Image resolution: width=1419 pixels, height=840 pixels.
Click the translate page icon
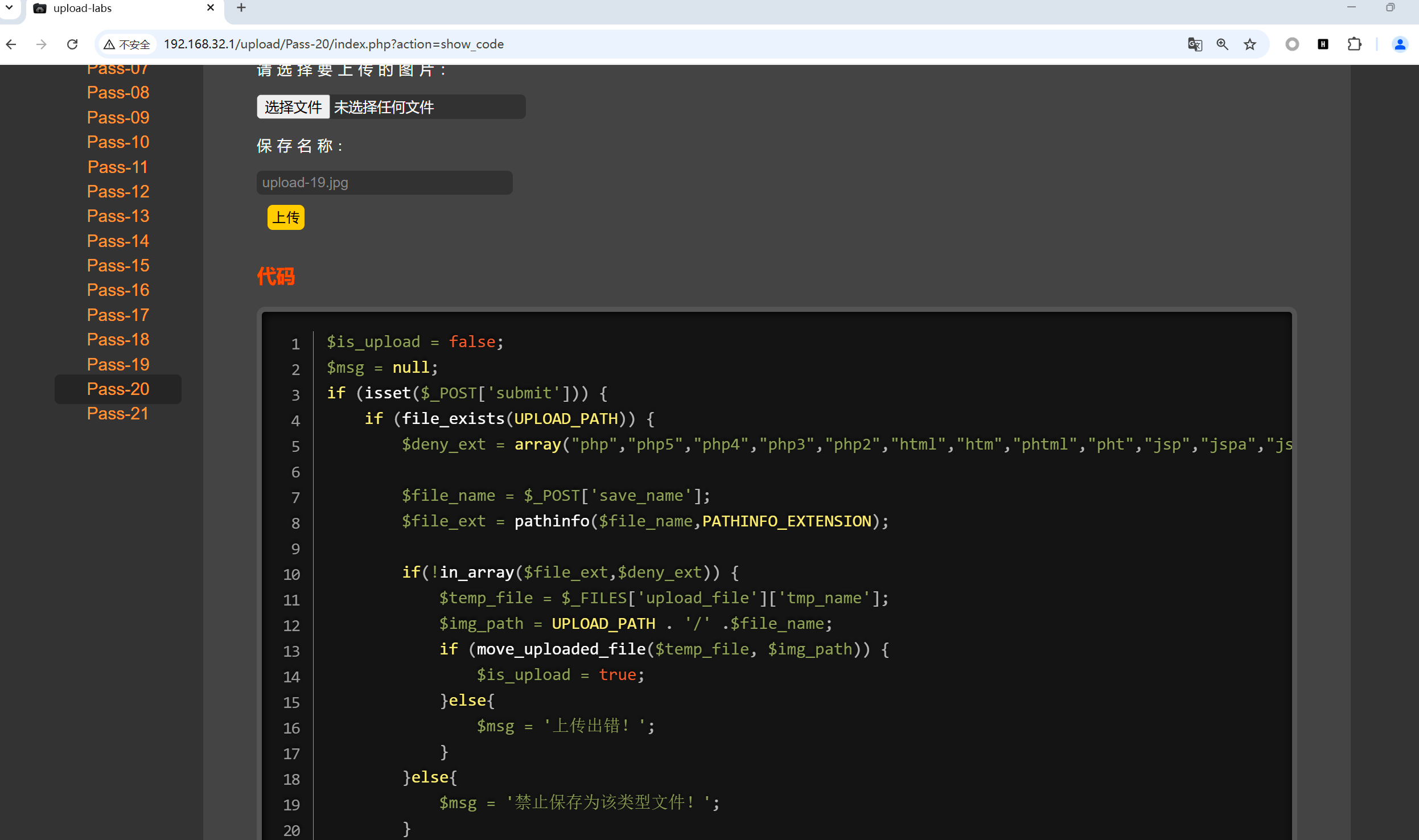tap(1195, 44)
